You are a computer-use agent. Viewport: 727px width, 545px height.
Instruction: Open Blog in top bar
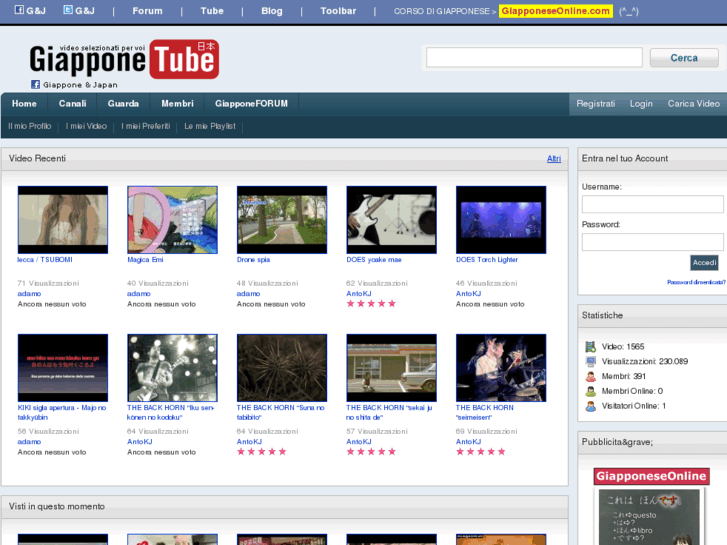point(272,11)
